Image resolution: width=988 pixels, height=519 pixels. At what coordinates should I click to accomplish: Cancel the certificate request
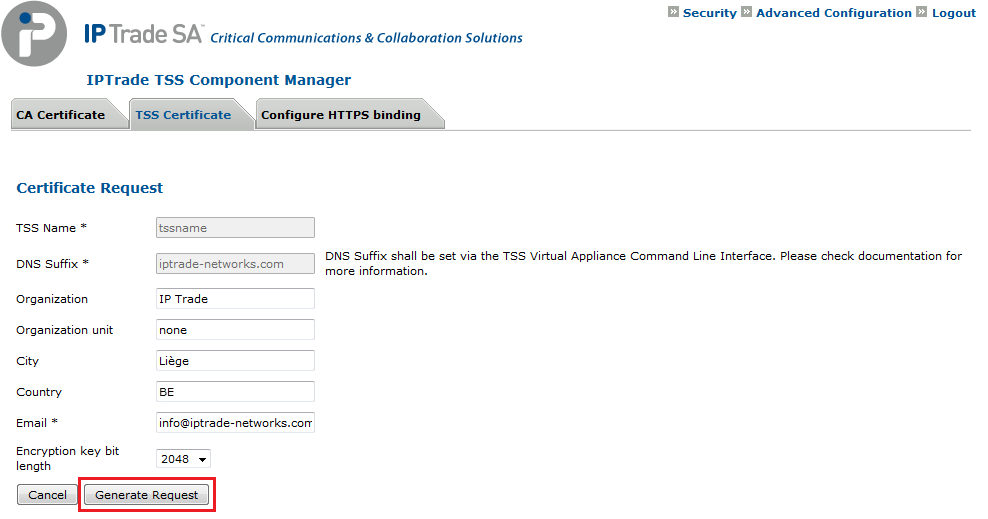47,495
